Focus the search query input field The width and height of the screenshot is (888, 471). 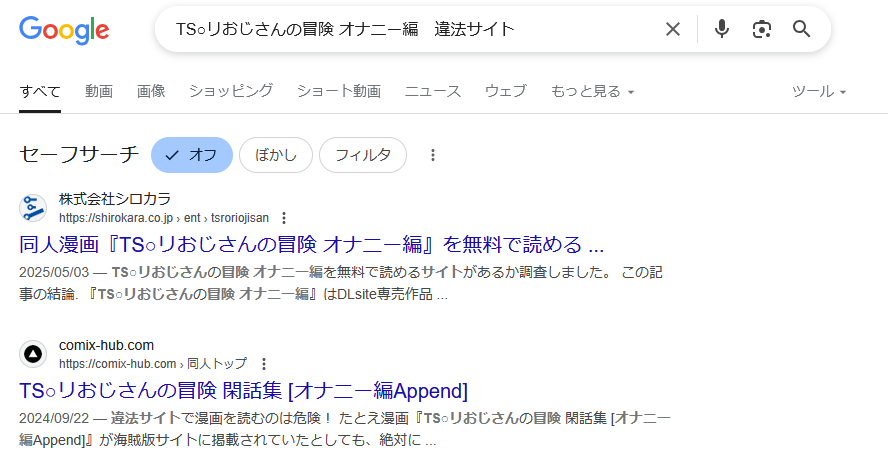(x=413, y=29)
